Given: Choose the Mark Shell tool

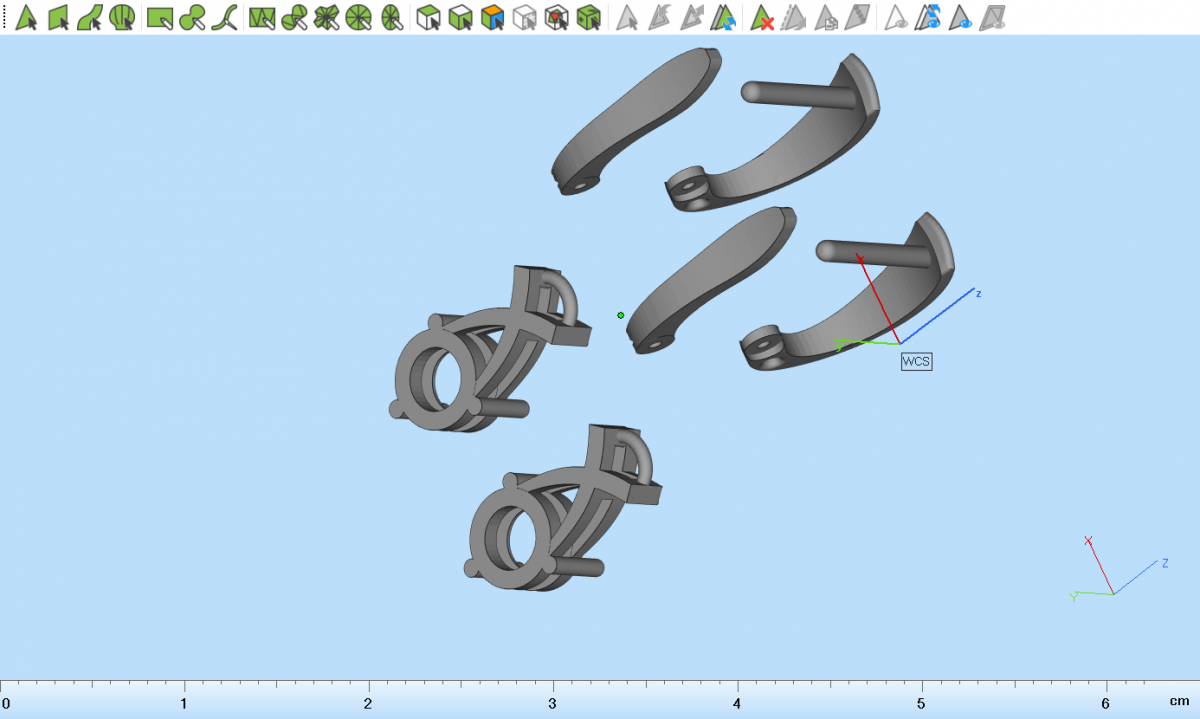Looking at the screenshot, I should tap(122, 17).
